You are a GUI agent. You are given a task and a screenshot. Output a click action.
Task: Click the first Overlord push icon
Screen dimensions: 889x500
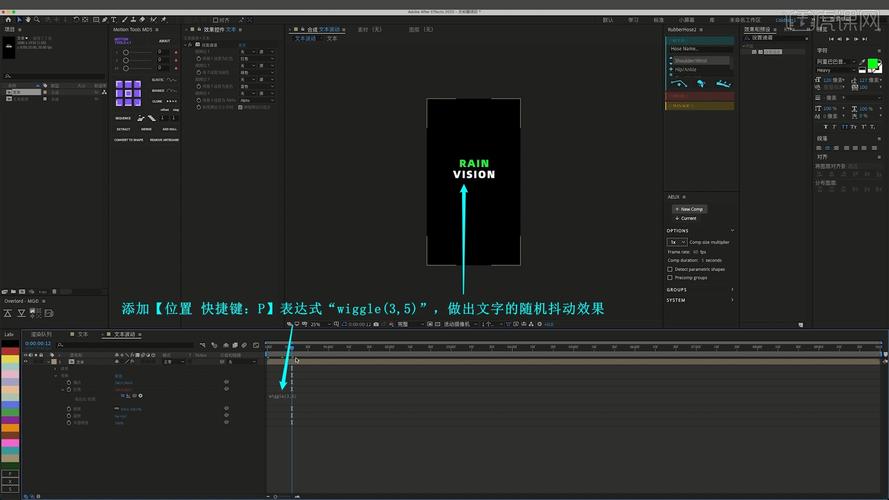8,313
